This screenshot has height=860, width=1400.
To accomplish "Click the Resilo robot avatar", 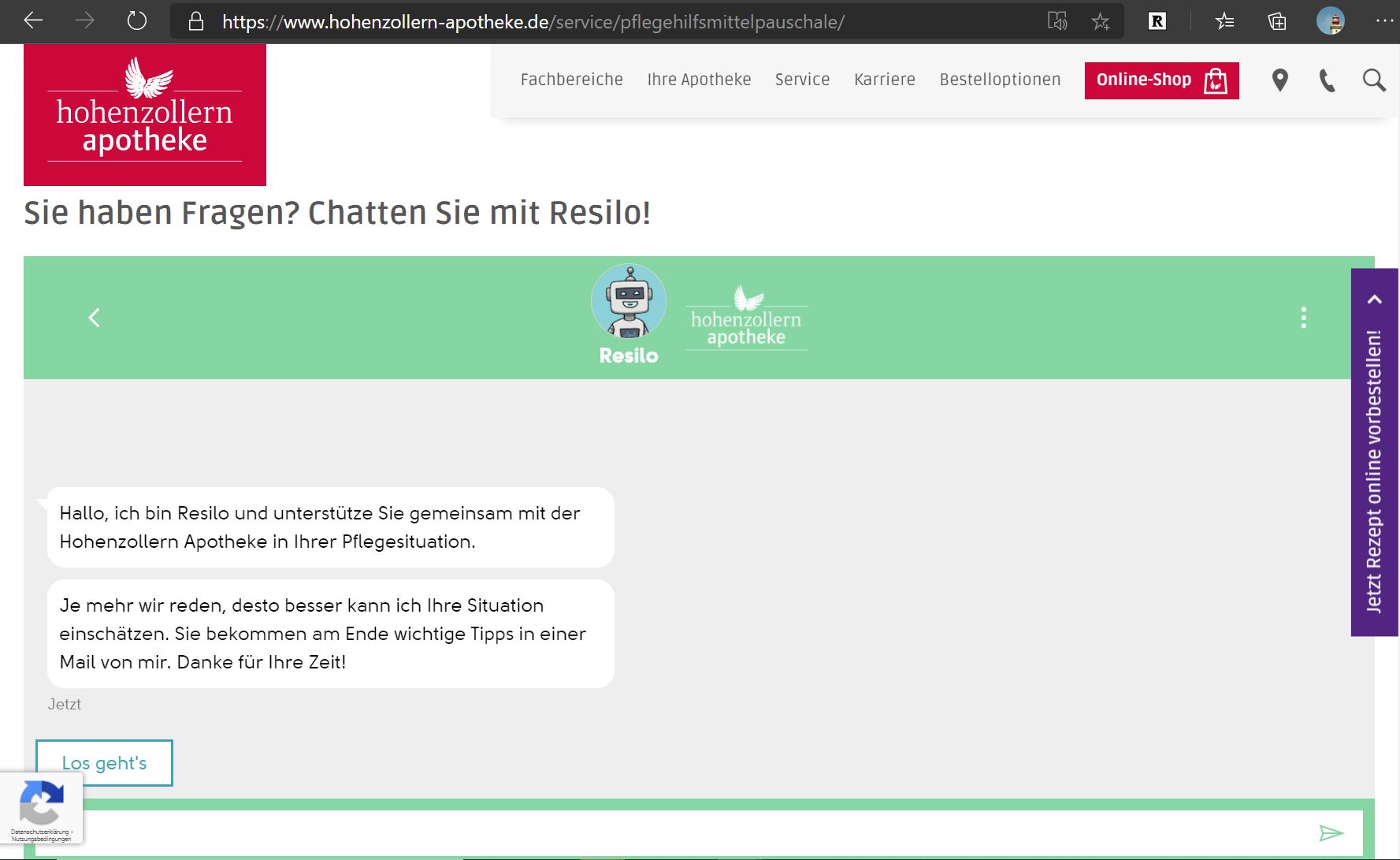I will 628,300.
